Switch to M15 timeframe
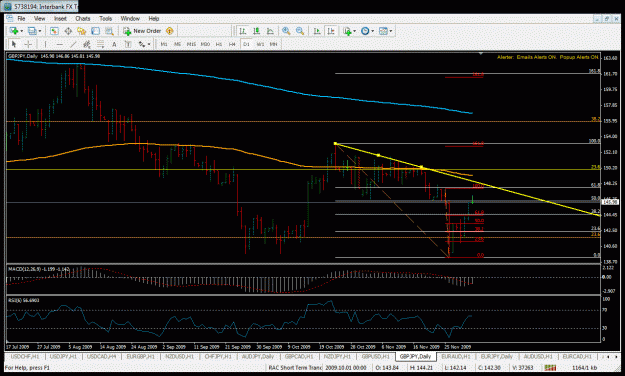Screen dimensions: 625x376 pyautogui.click(x=191, y=44)
